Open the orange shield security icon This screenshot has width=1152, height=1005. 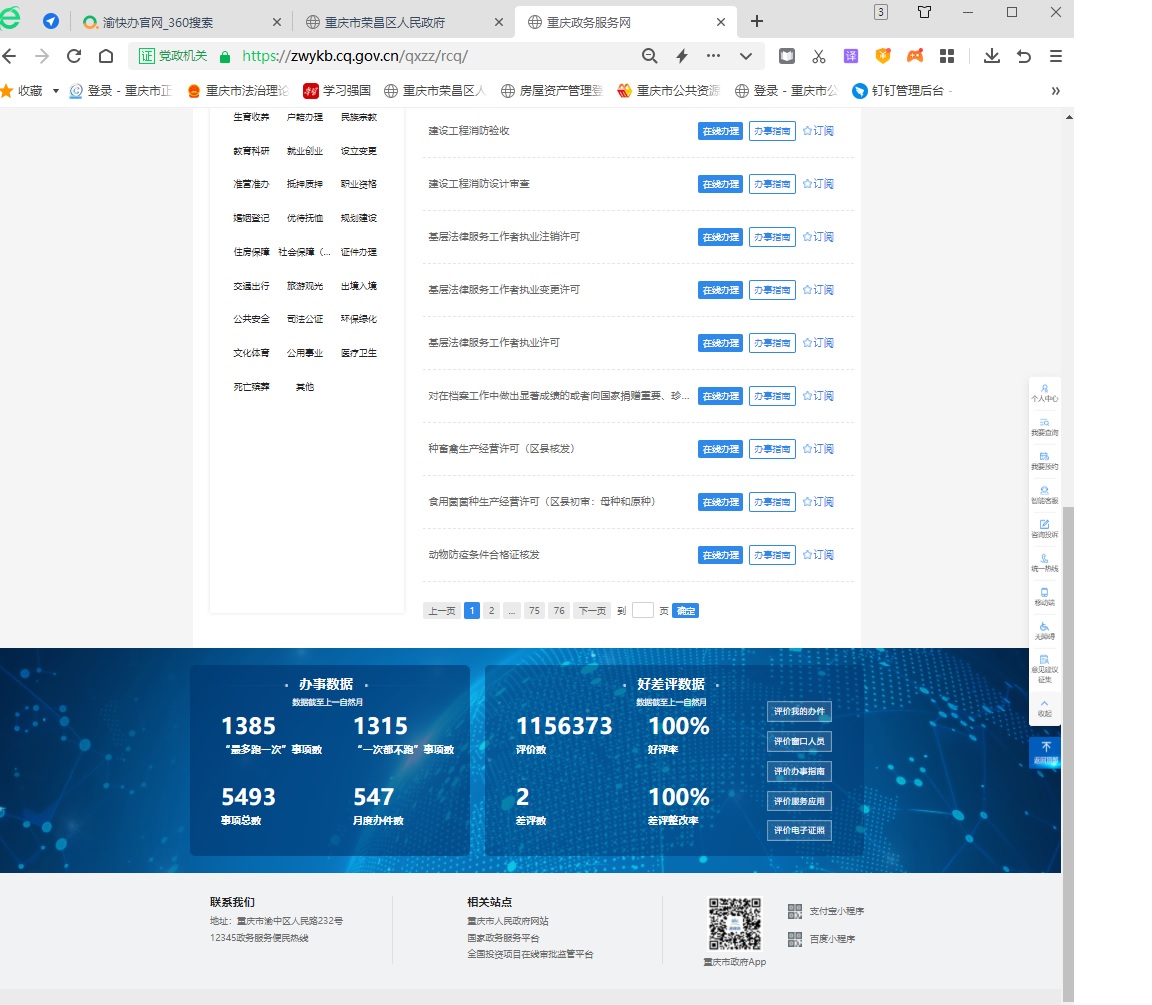coord(883,56)
